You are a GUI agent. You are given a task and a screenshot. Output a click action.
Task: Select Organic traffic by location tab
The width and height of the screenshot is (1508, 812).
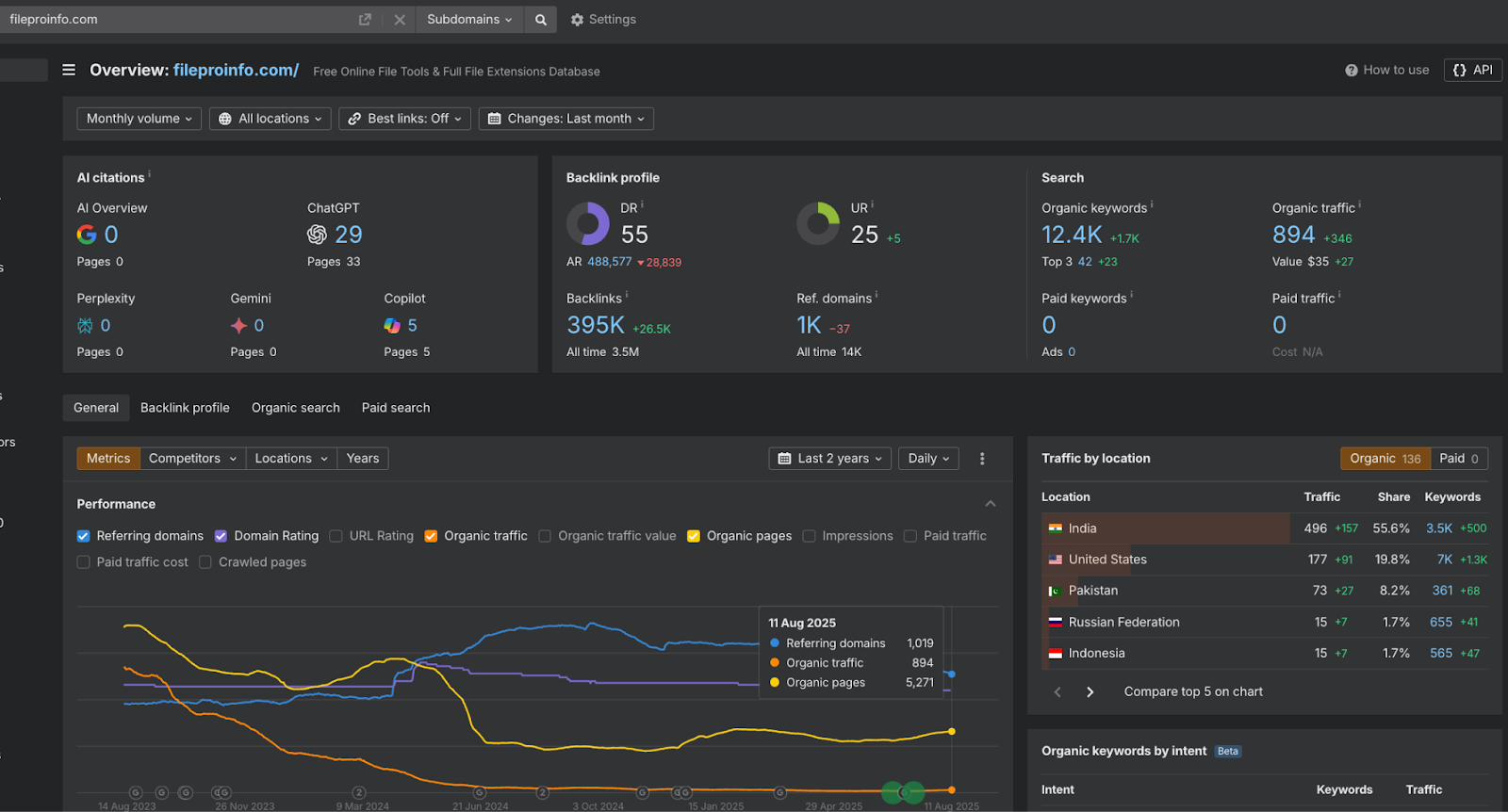(x=1385, y=459)
